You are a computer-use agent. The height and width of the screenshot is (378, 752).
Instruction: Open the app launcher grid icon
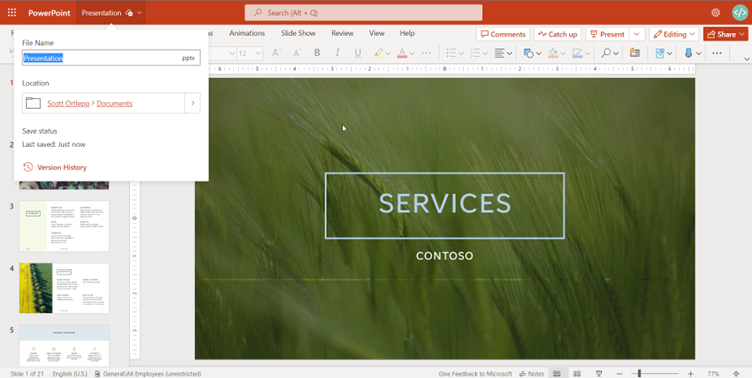pyautogui.click(x=12, y=12)
